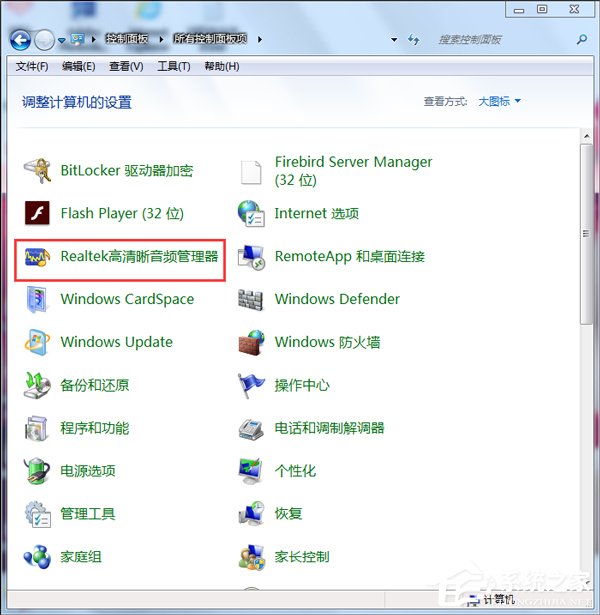
Task: Open the 查看(V) menu
Action: point(126,66)
